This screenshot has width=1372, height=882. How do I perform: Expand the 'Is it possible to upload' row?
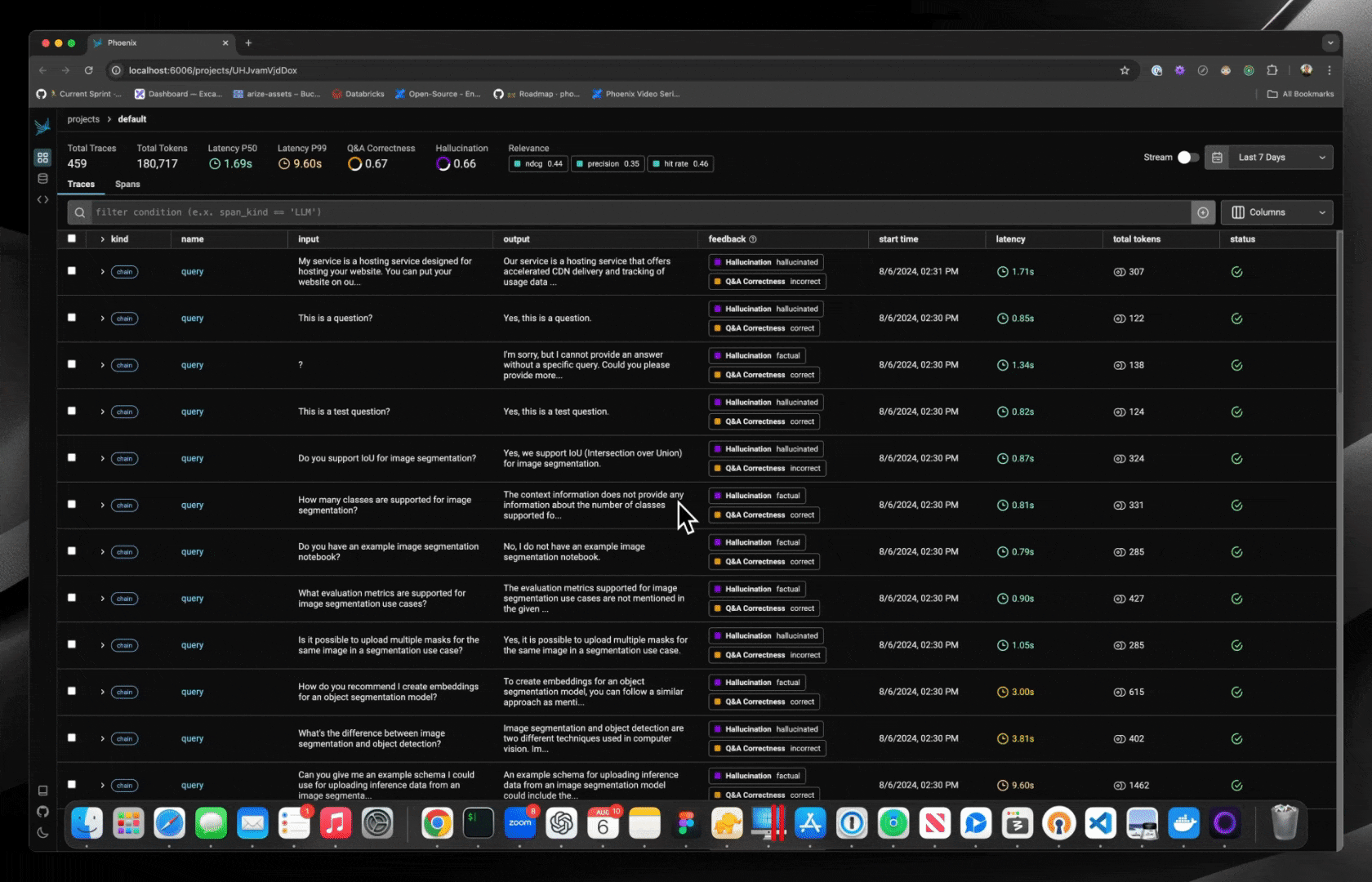click(x=102, y=645)
